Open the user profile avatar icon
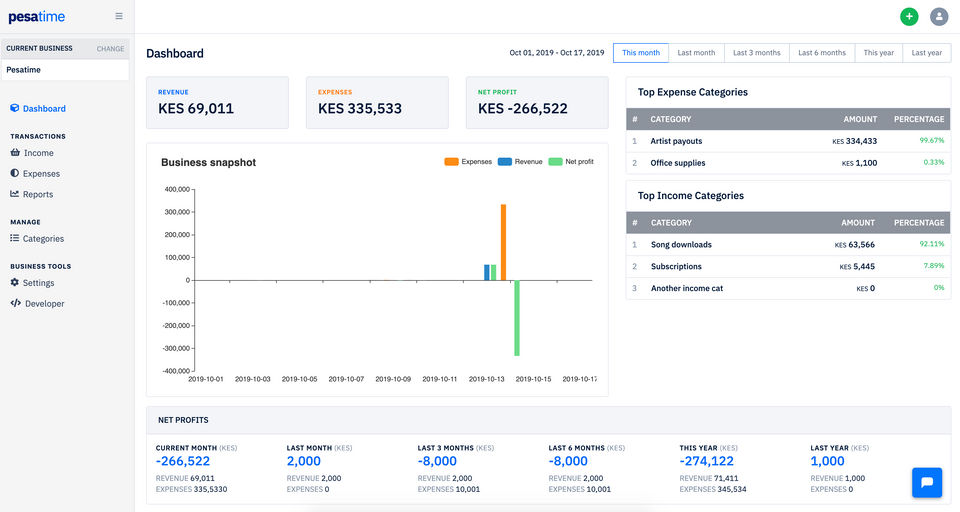The width and height of the screenshot is (960, 512). click(939, 17)
